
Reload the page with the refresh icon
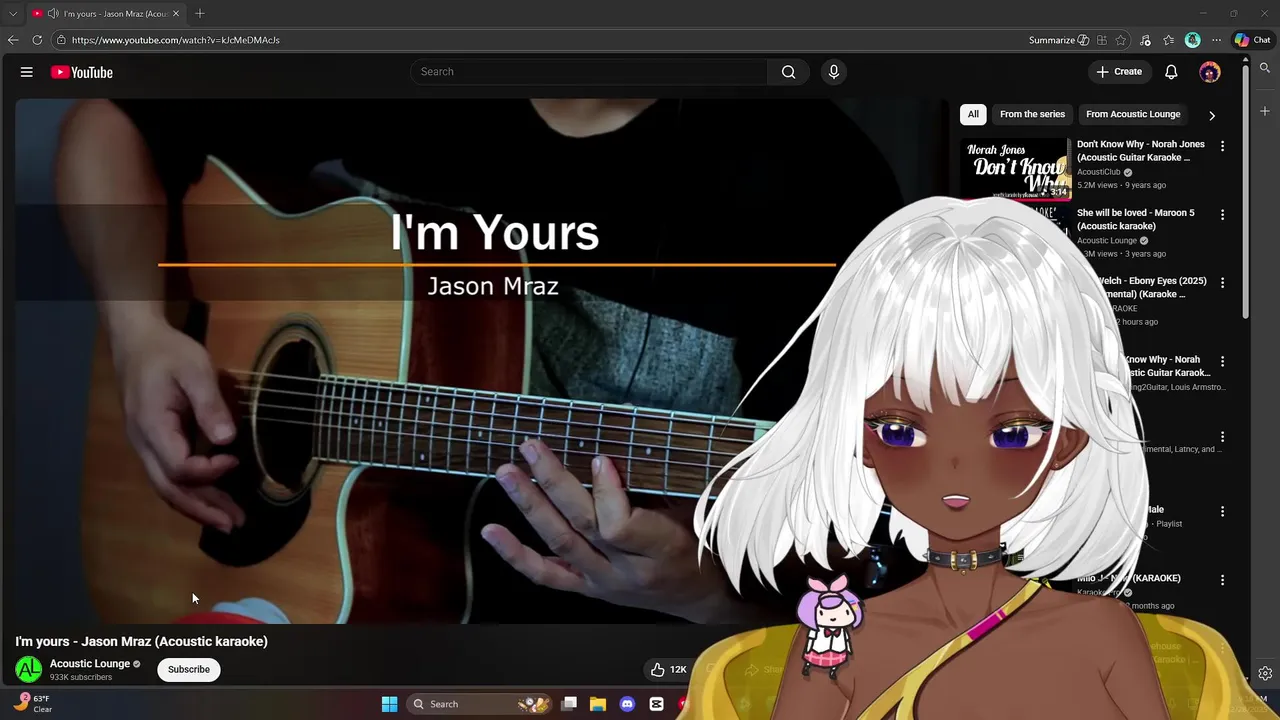(x=37, y=40)
